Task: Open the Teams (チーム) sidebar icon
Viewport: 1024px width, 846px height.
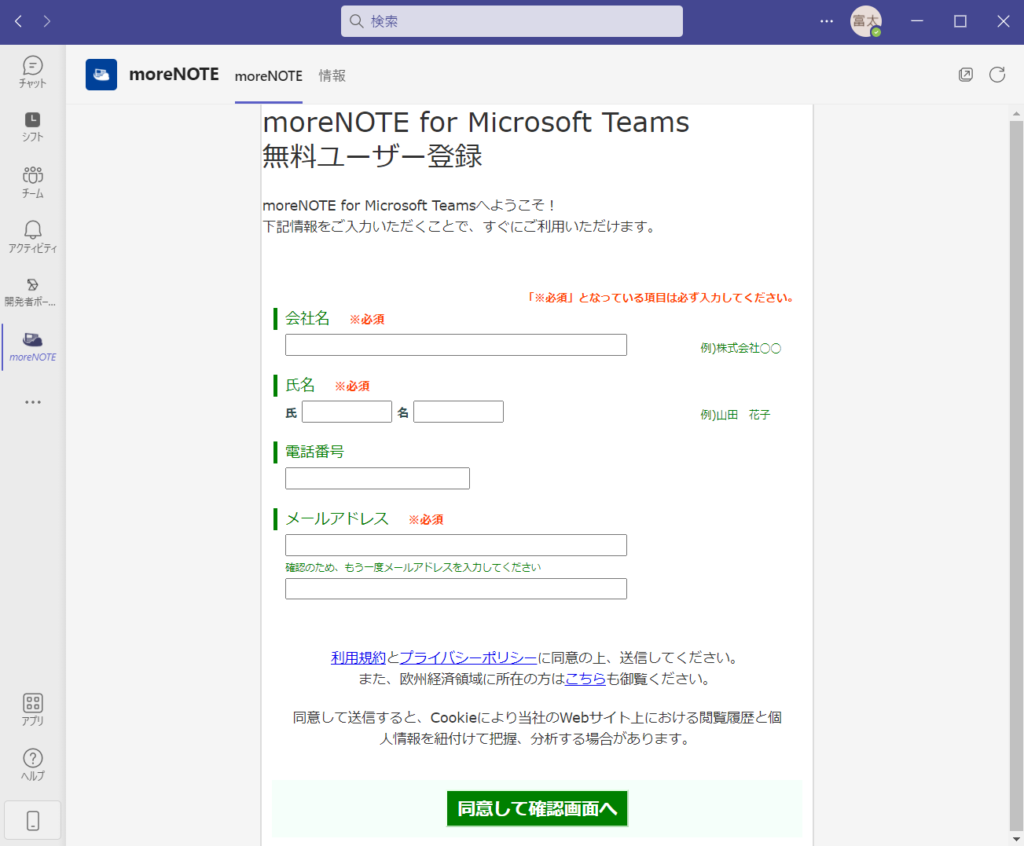Action: click(x=33, y=182)
